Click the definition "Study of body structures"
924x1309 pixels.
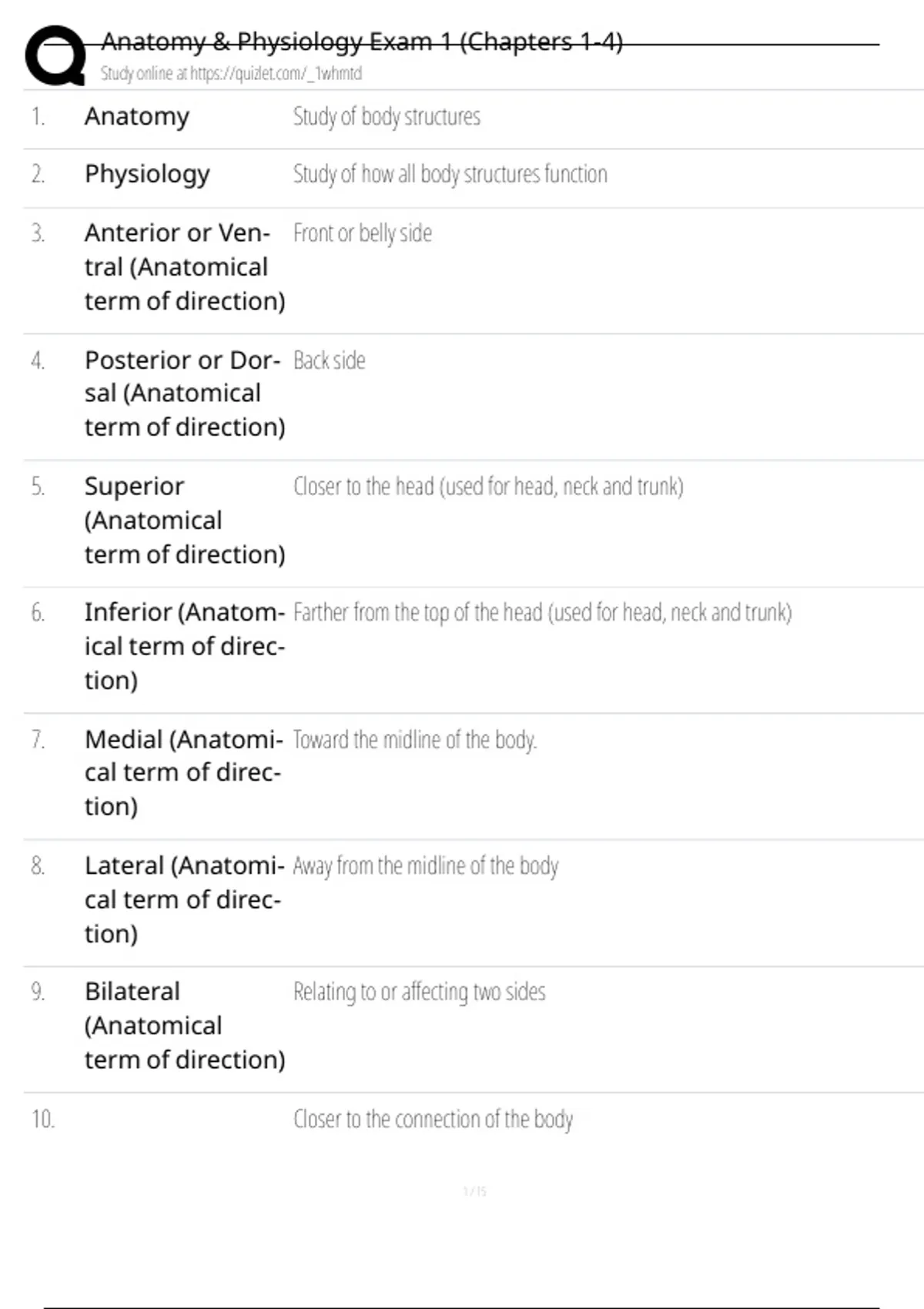click(387, 117)
